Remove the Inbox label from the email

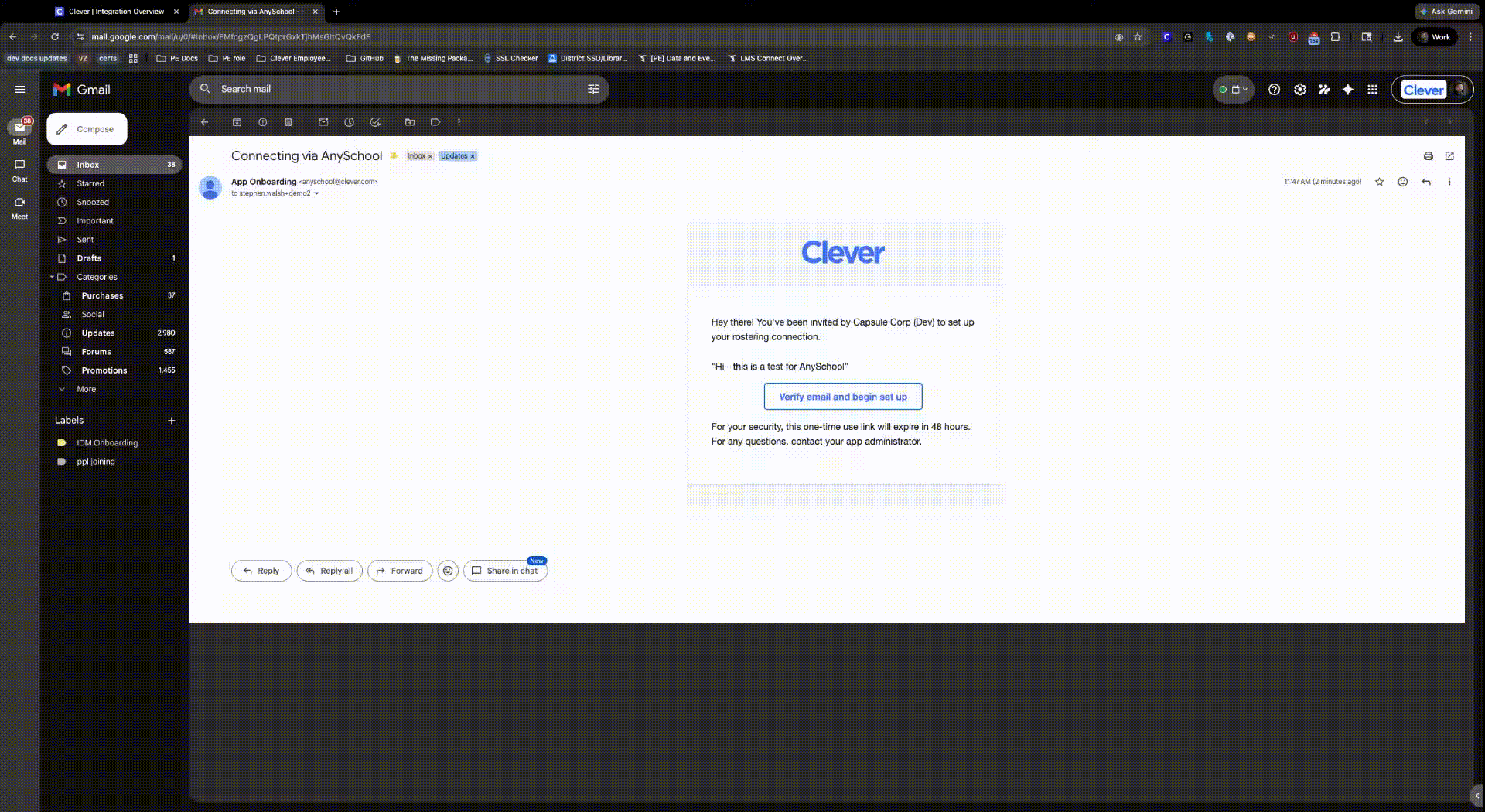click(431, 156)
